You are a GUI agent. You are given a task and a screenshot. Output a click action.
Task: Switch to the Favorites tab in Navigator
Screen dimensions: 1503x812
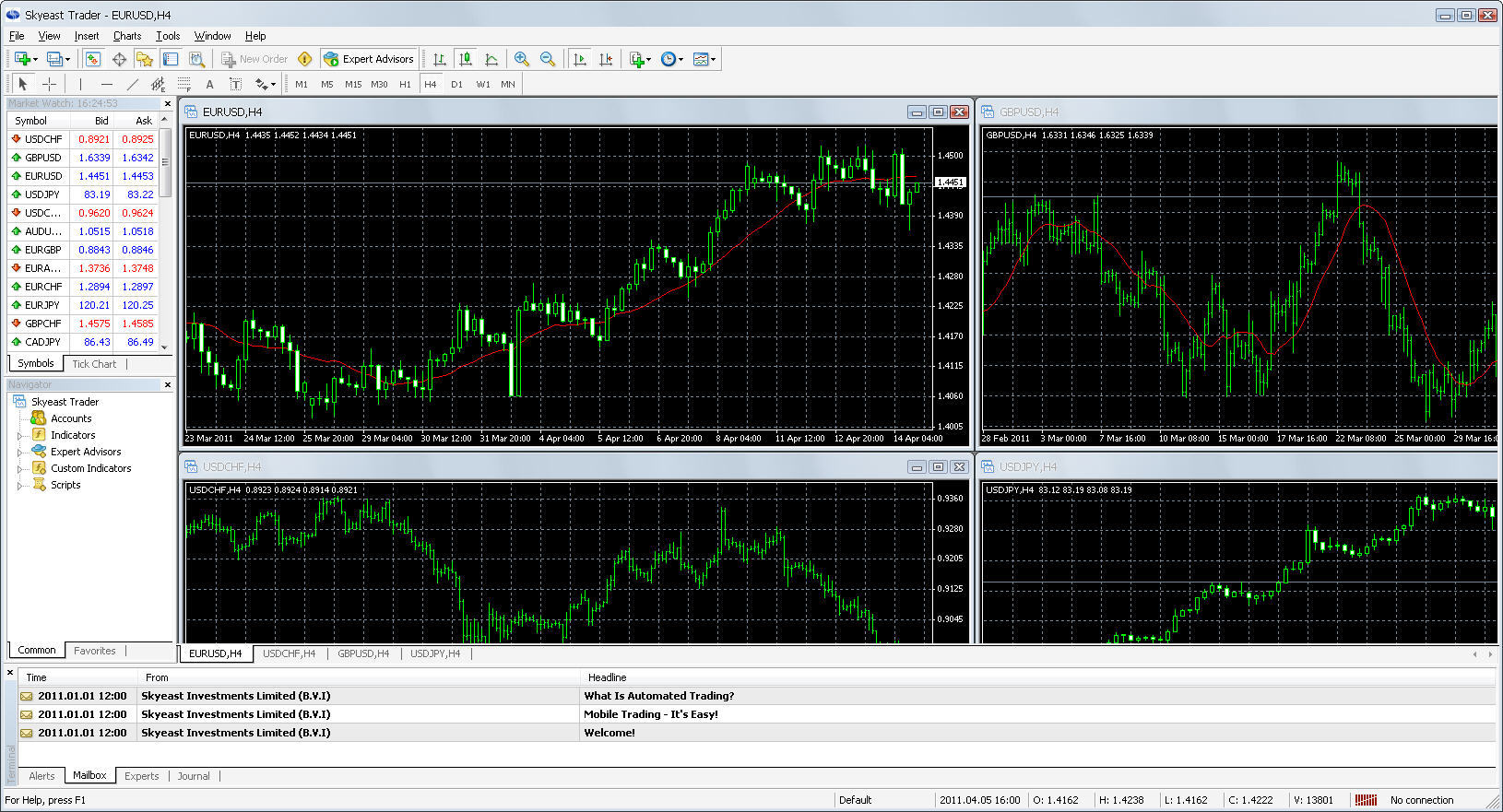[95, 651]
